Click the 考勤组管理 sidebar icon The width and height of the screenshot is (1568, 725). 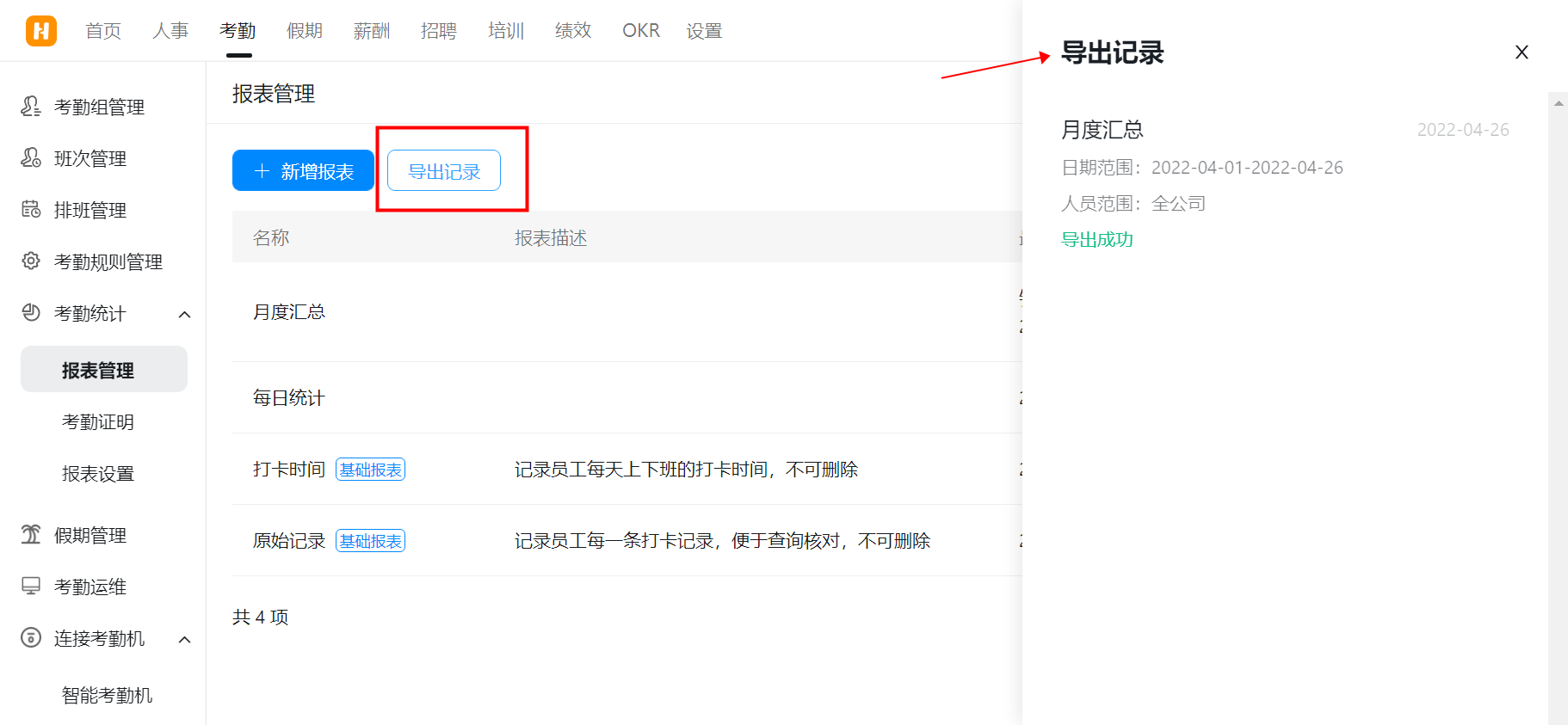point(31,107)
